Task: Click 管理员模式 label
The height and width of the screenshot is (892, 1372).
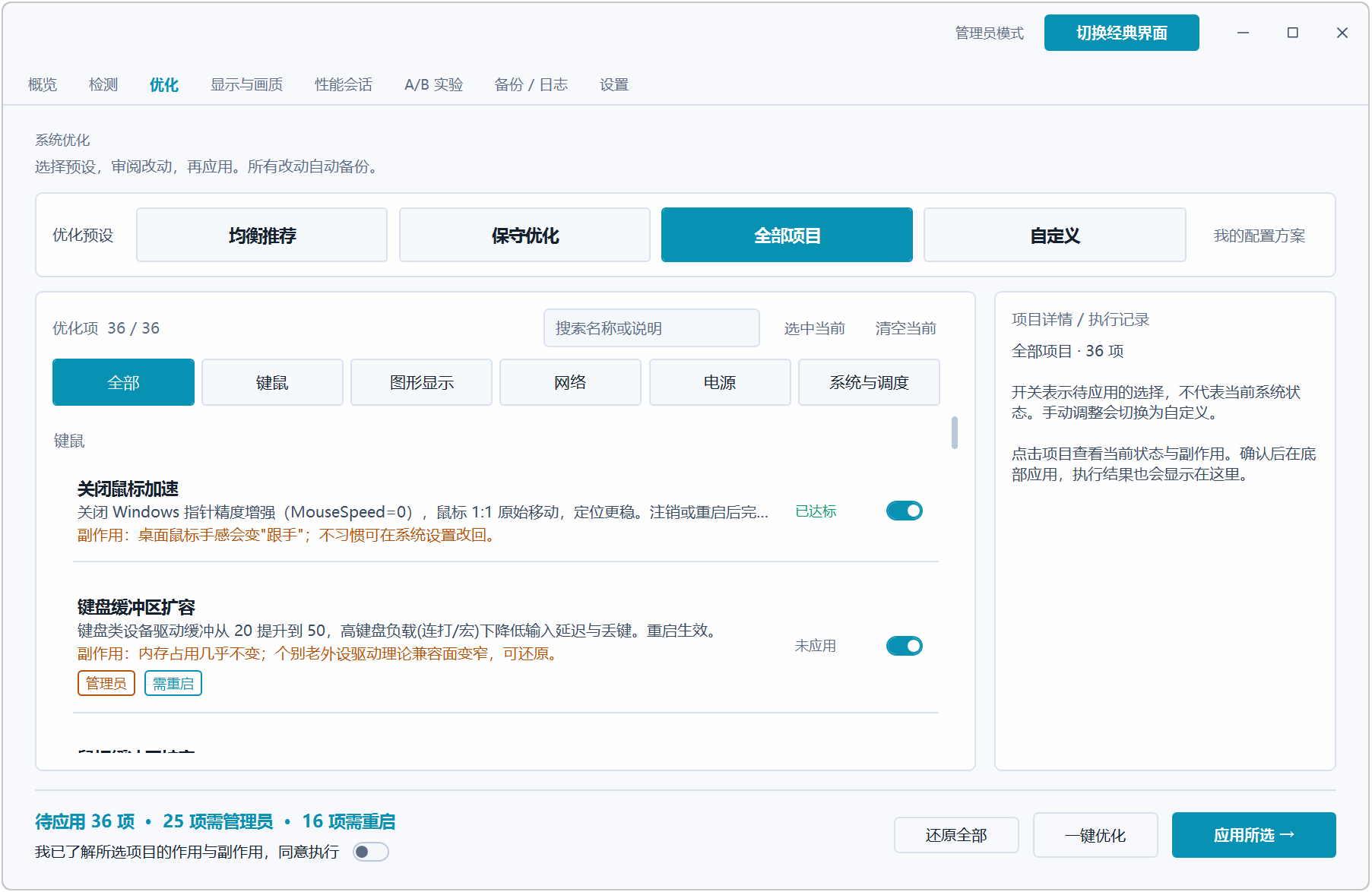Action: coord(990,33)
